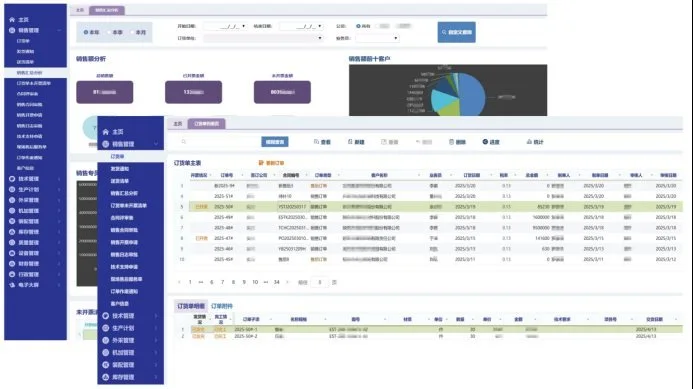Open the end date dropdown arrow
The image size is (693, 389).
(x=320, y=26)
